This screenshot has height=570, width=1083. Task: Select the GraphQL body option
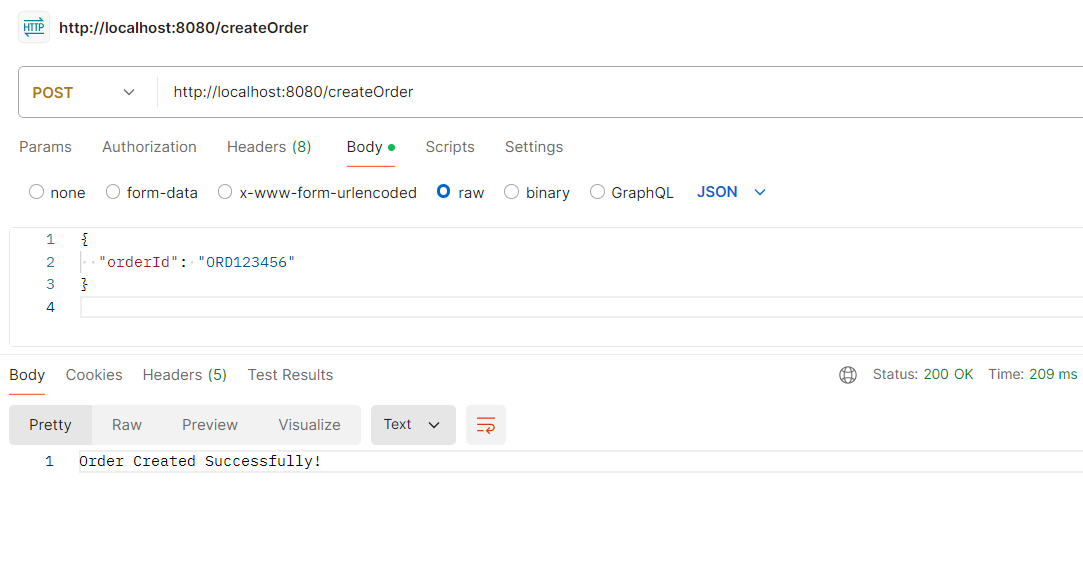coord(598,192)
